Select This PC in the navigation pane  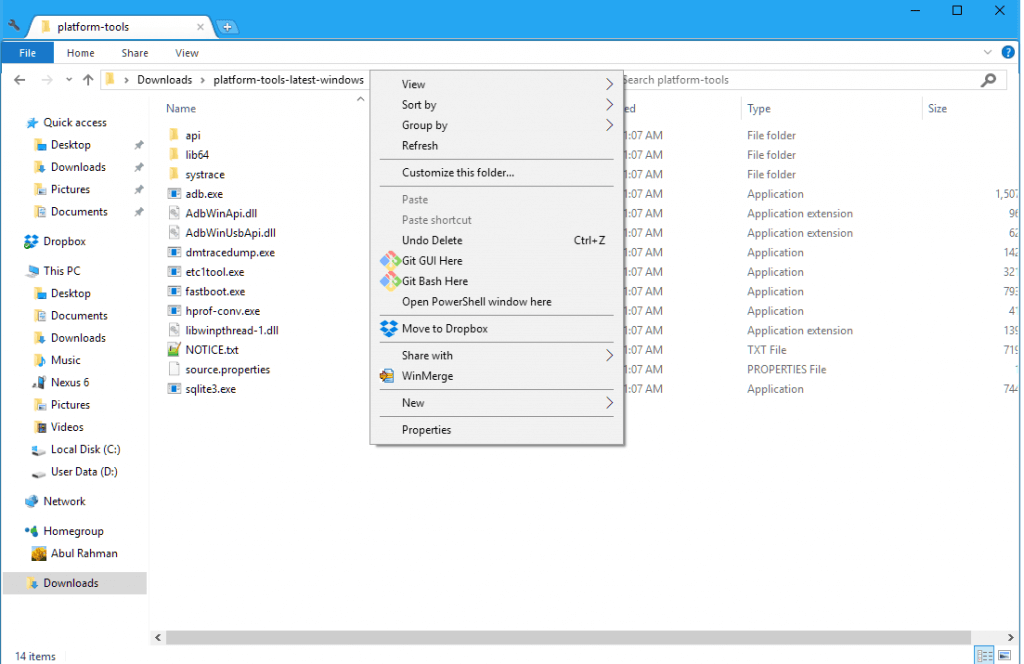pyautogui.click(x=61, y=270)
